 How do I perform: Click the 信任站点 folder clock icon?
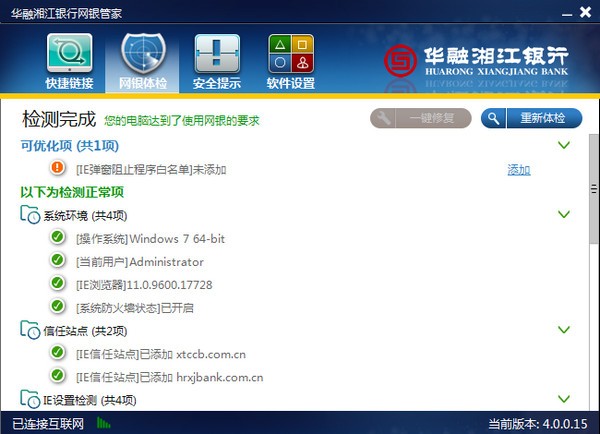(30, 330)
